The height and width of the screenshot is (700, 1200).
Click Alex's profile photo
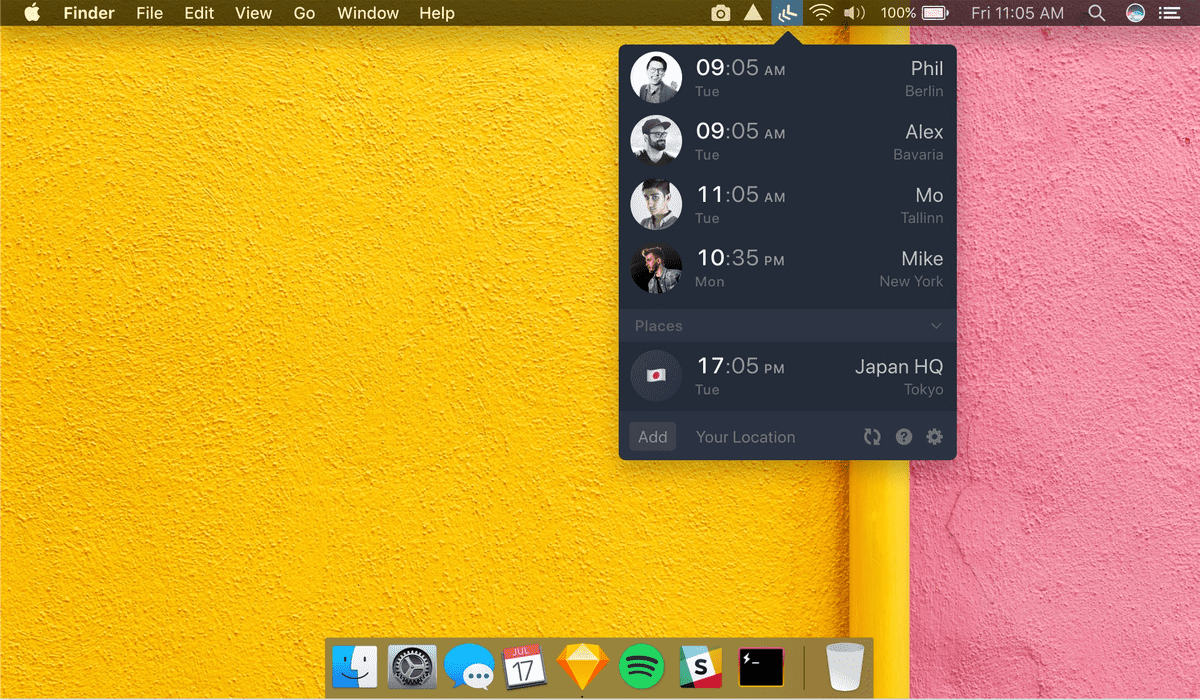click(x=656, y=140)
